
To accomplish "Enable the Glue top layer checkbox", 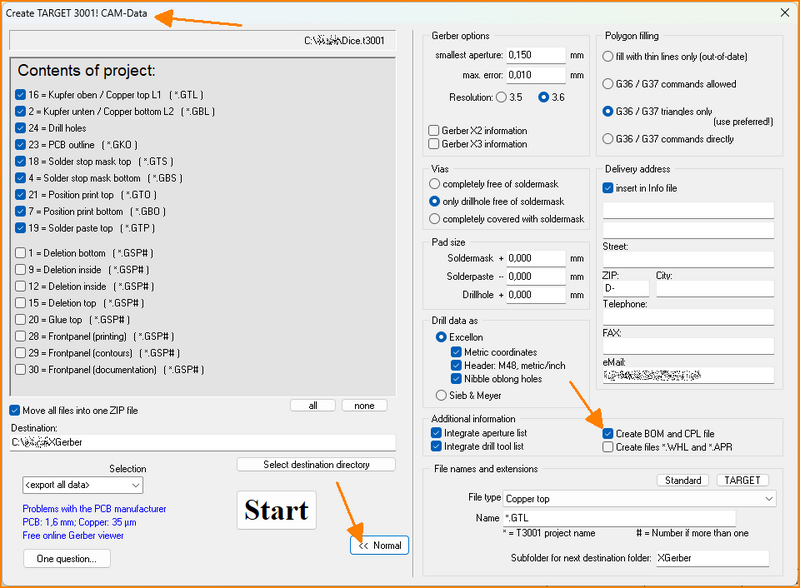I will point(21,319).
